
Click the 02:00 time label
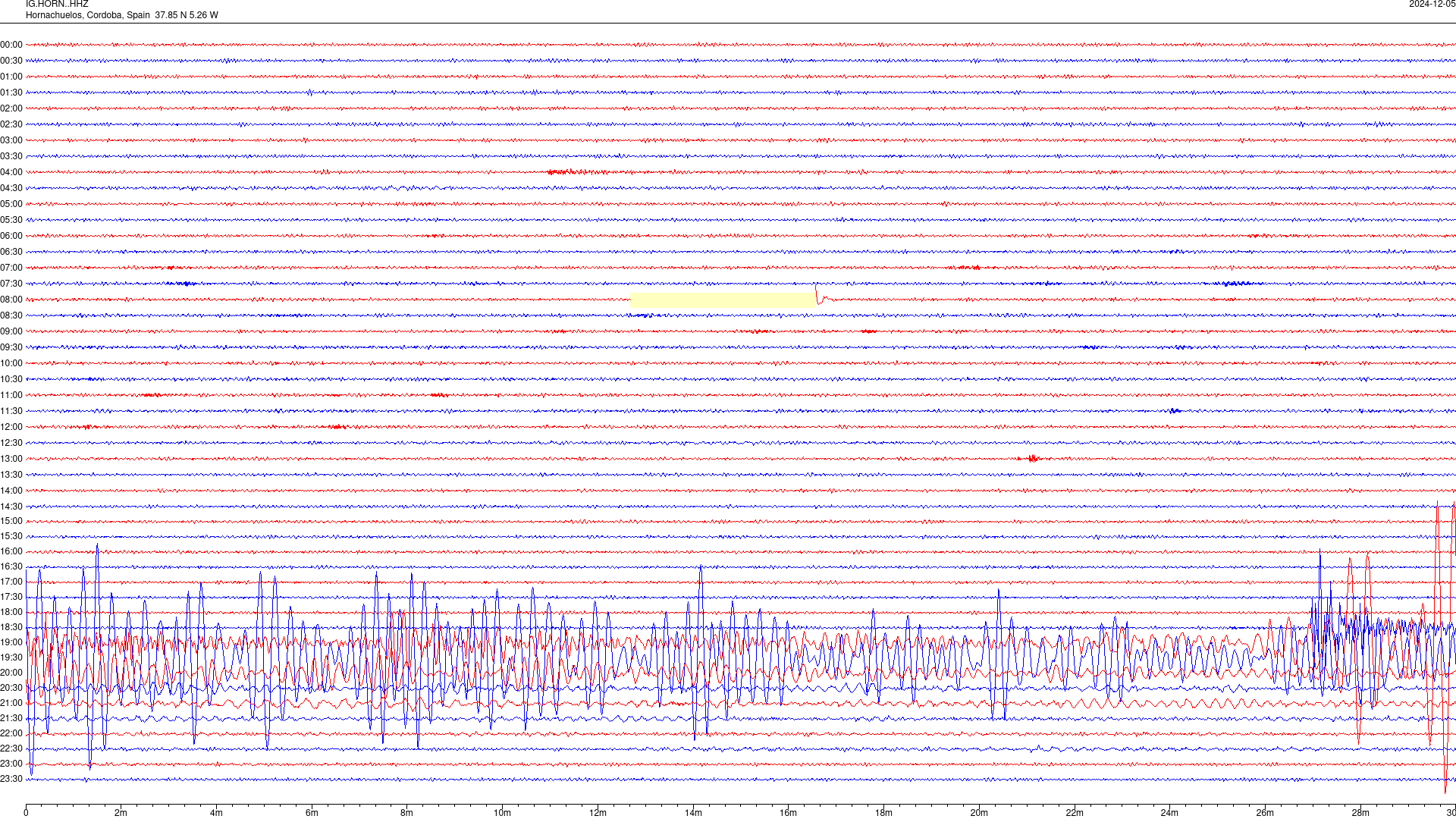pos(11,108)
